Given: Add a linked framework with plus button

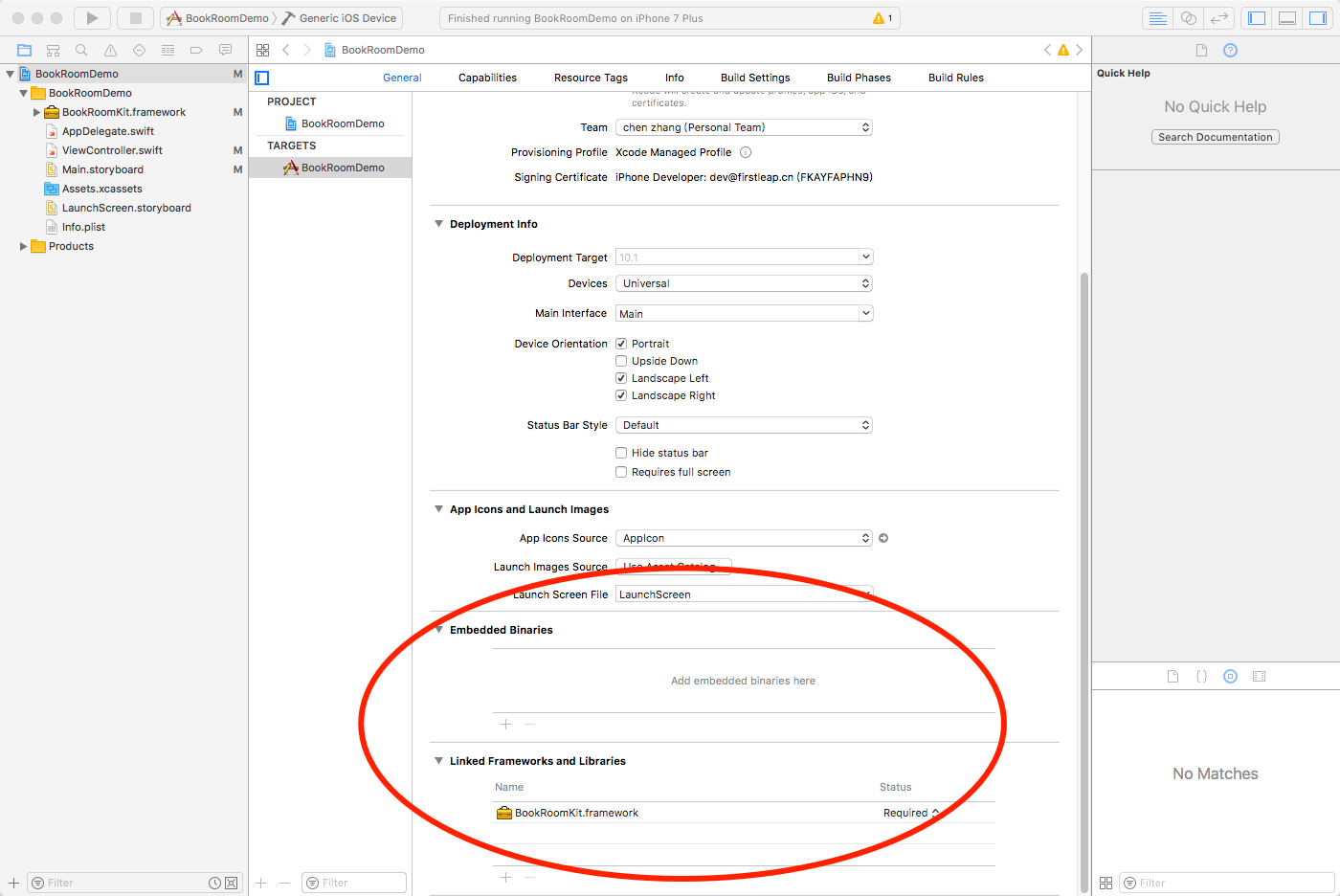Looking at the screenshot, I should [505, 878].
